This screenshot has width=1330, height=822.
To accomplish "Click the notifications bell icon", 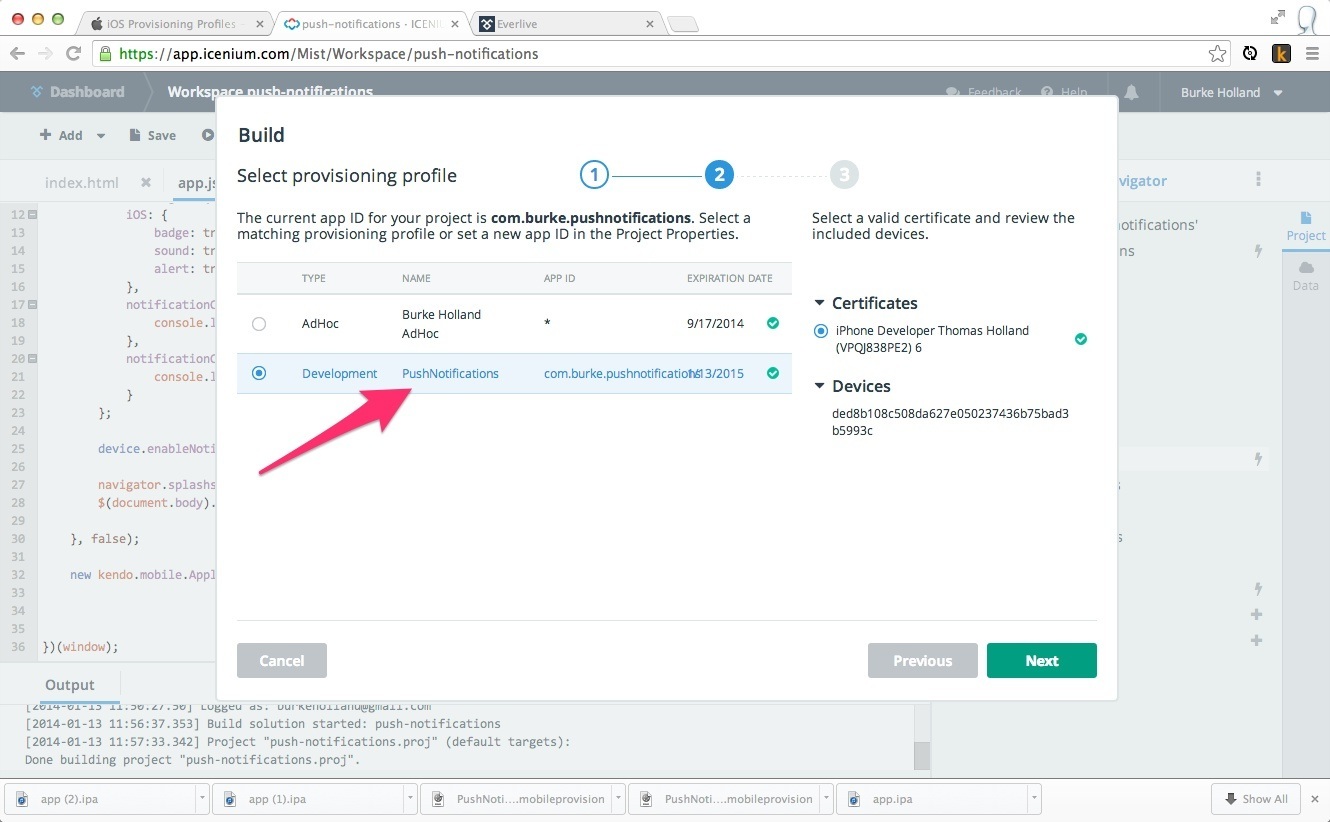I will [1131, 92].
